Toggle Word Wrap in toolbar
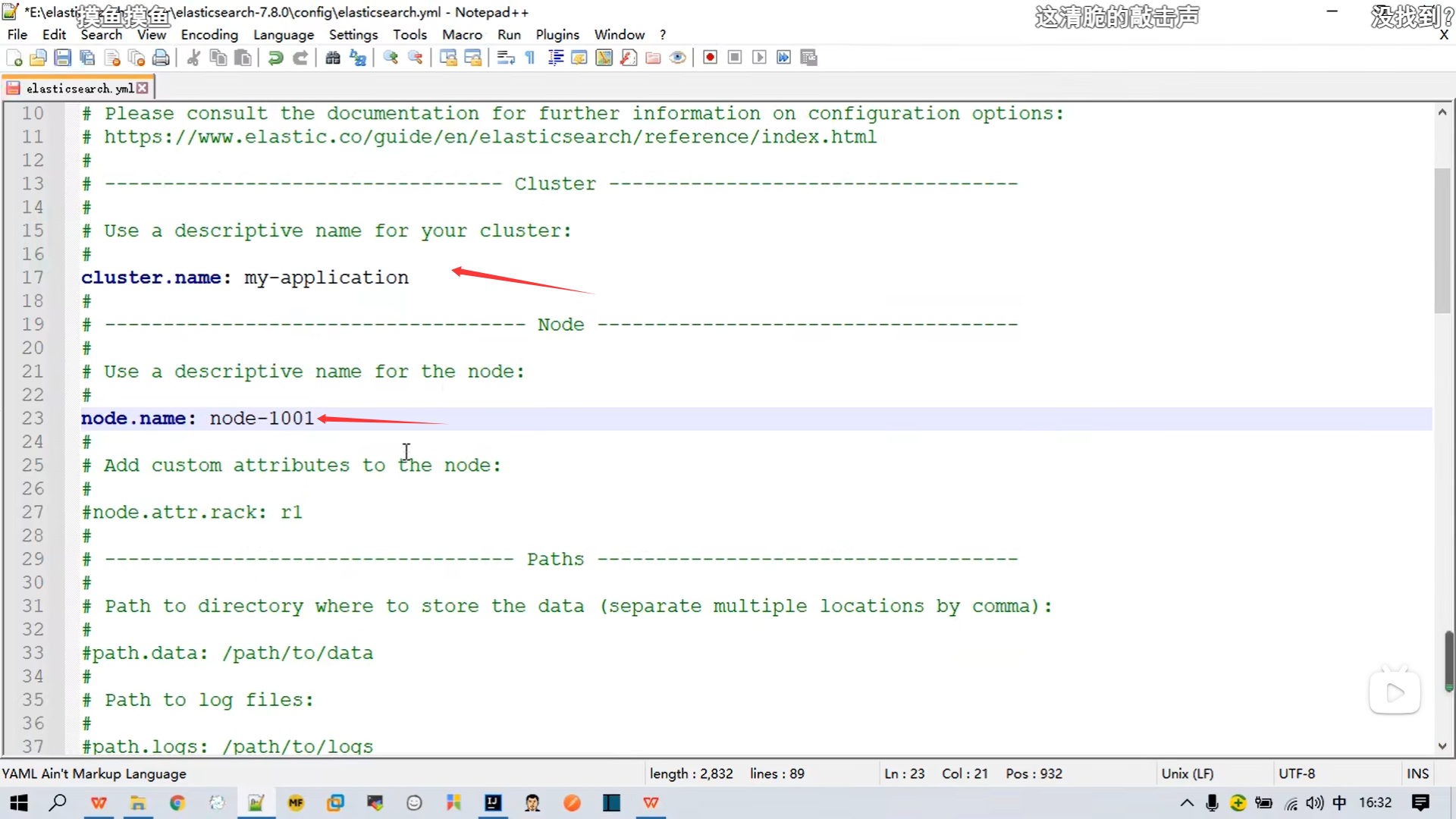 (506, 58)
